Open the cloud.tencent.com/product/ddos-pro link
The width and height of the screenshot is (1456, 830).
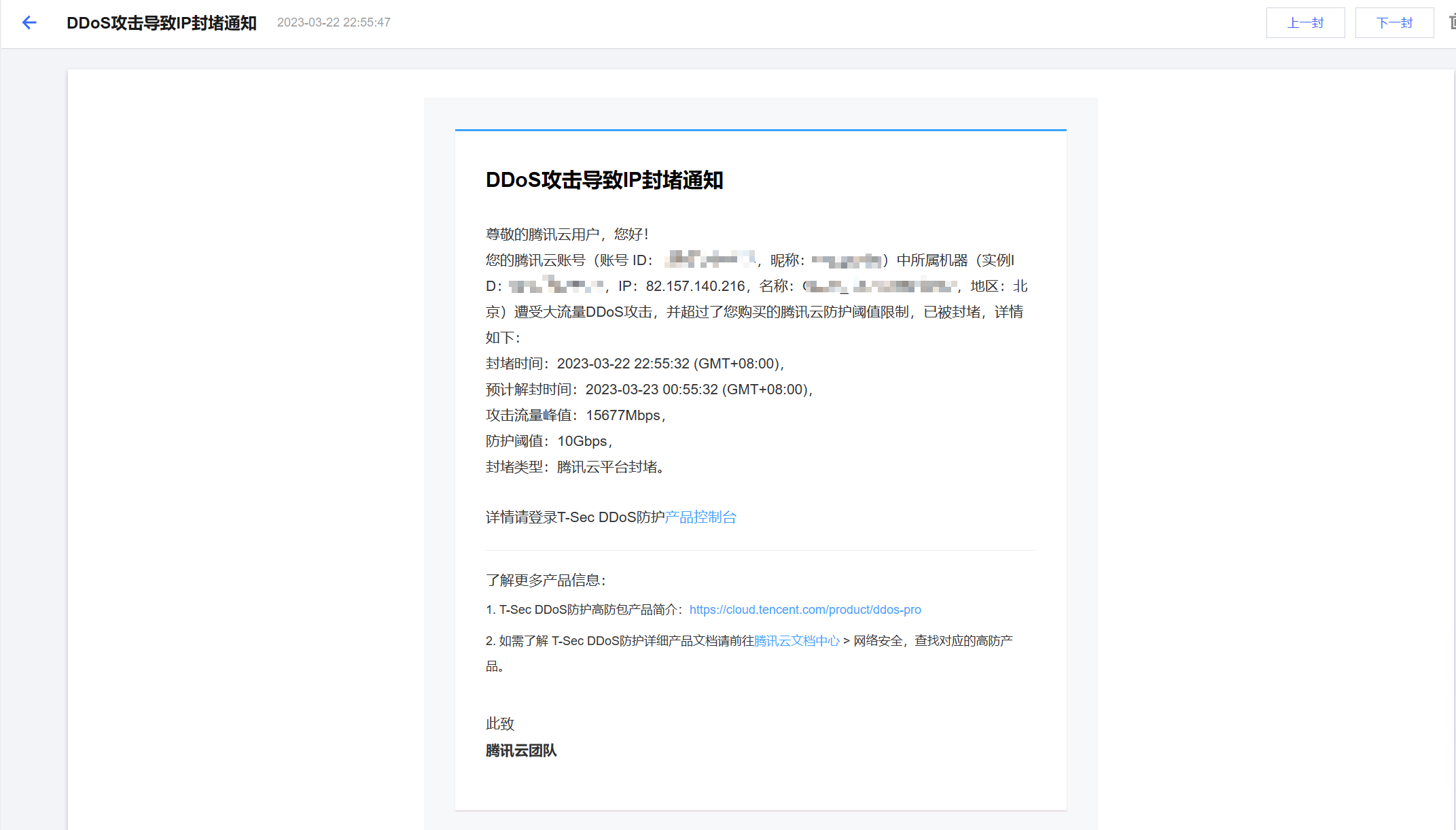(x=805, y=610)
